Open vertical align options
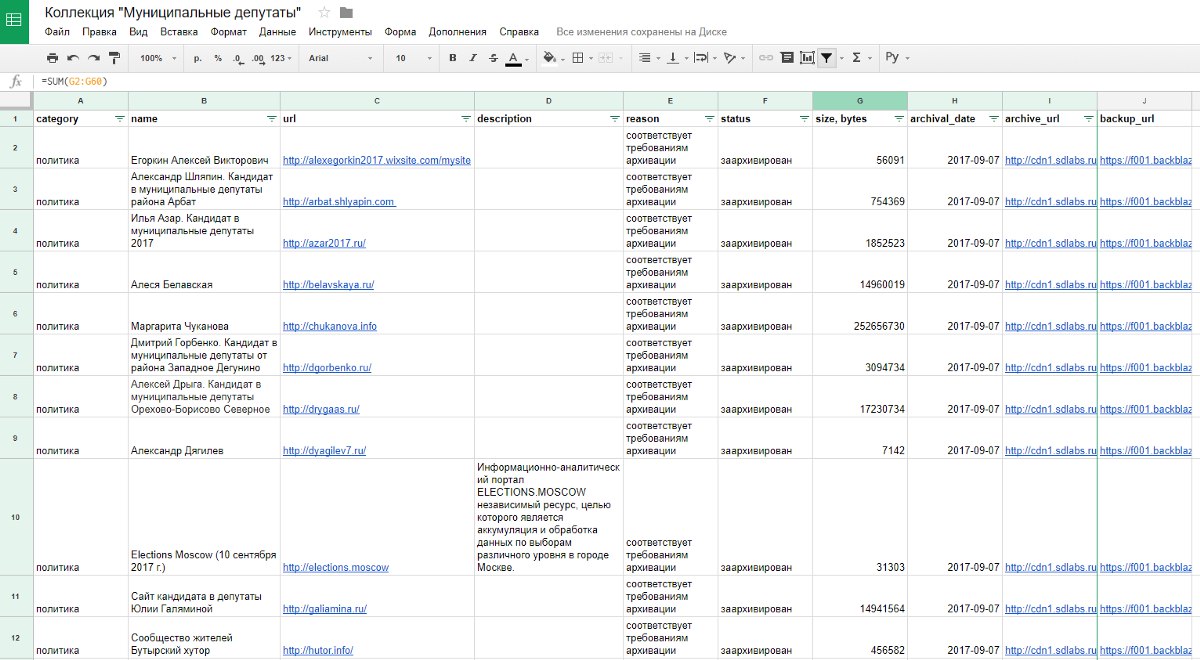This screenshot has height=660, width=1200. click(676, 58)
